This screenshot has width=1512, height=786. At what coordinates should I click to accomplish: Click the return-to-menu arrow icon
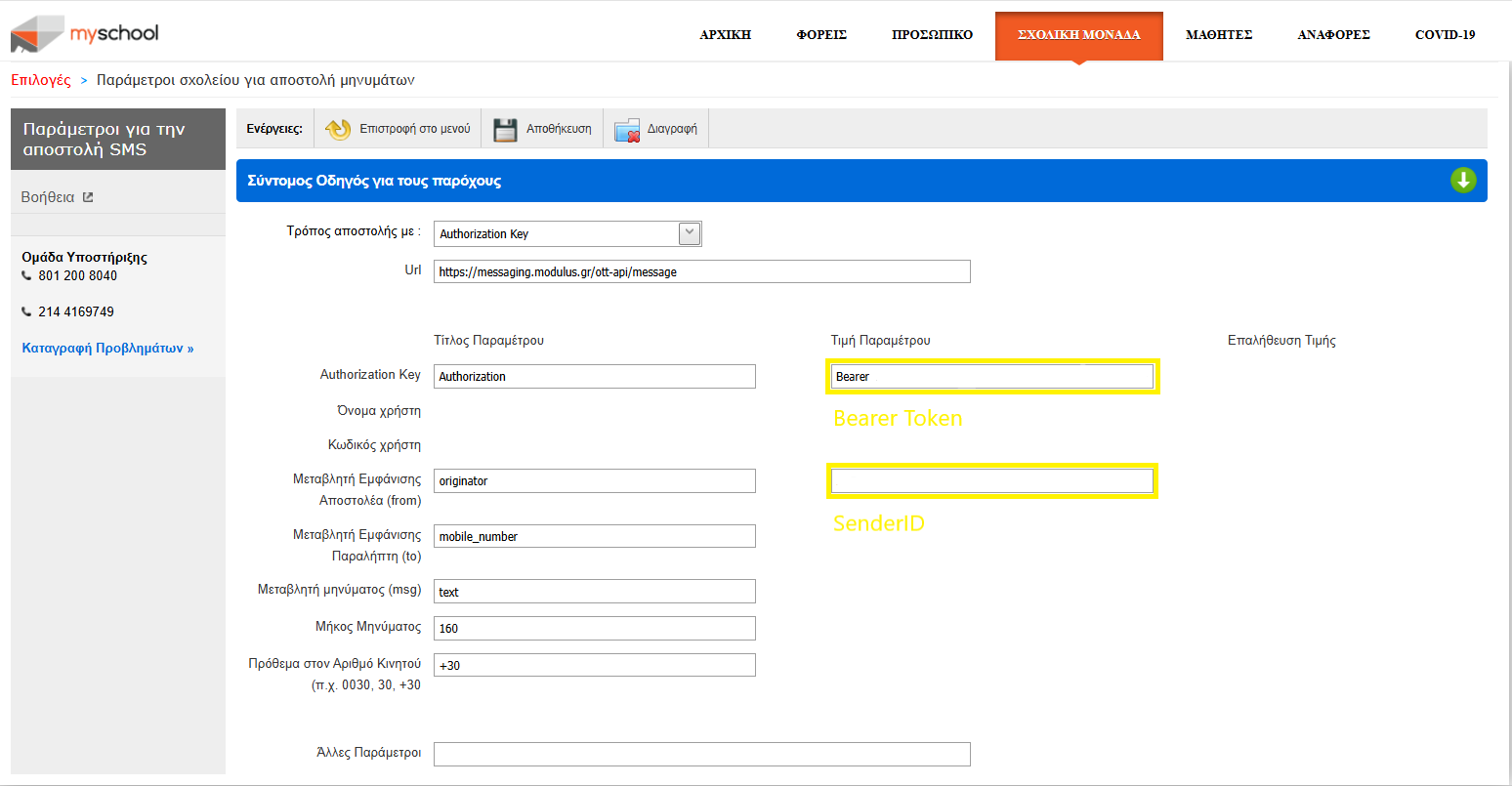(338, 129)
